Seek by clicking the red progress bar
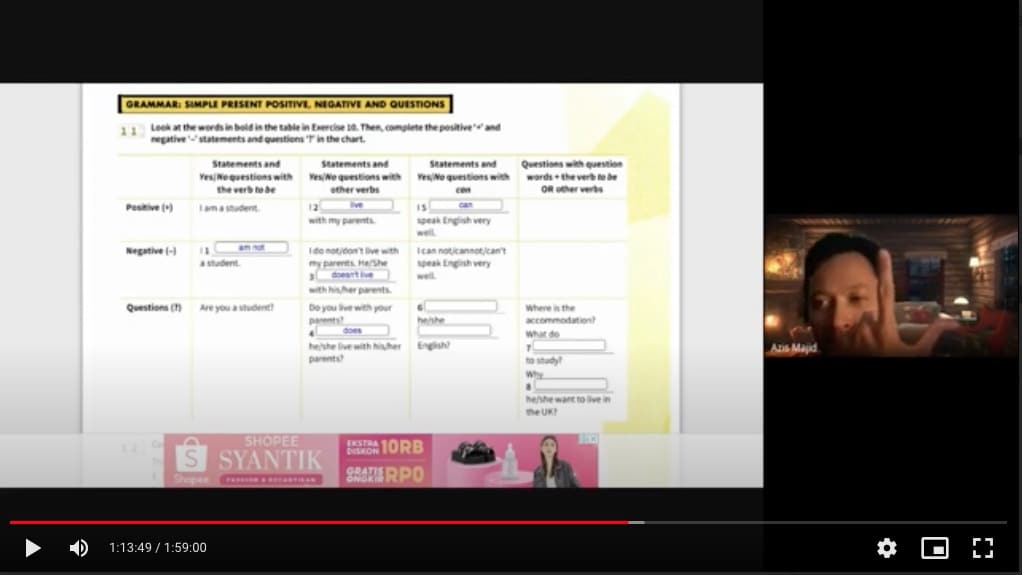The width and height of the screenshot is (1022, 575). point(320,522)
